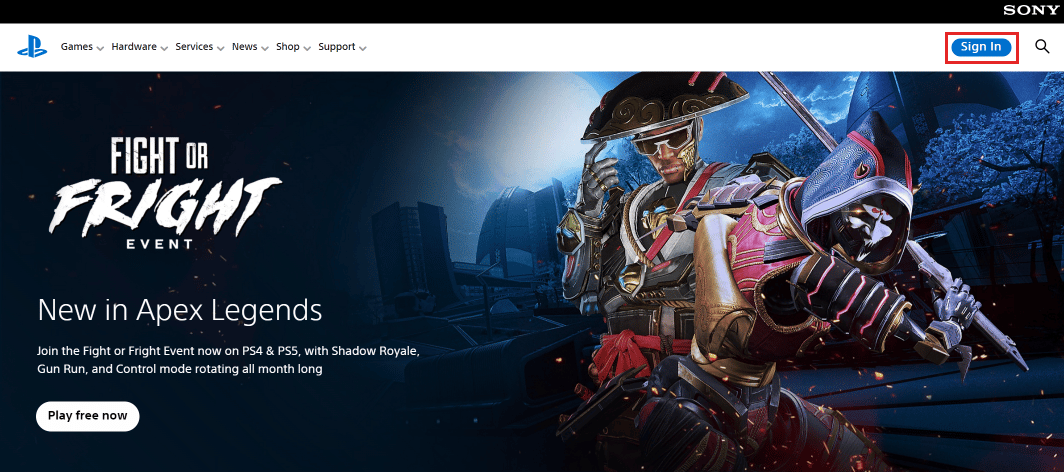Click the PlayStation logo icon

32,48
